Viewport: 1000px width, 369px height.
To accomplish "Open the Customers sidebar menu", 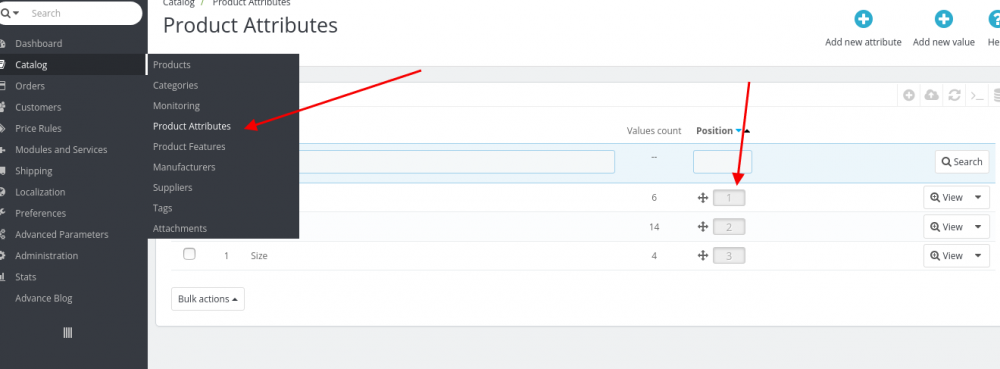I will click(x=38, y=107).
